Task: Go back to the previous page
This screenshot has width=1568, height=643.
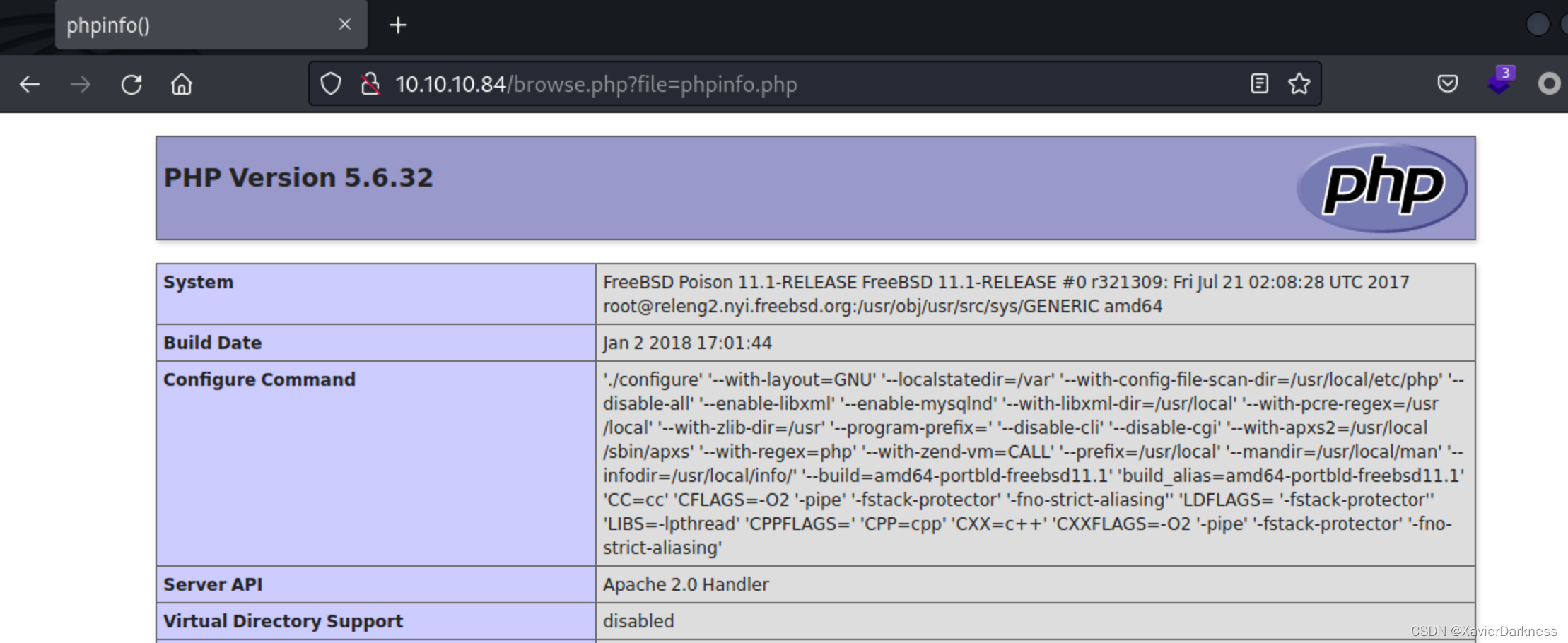Action: pos(30,85)
